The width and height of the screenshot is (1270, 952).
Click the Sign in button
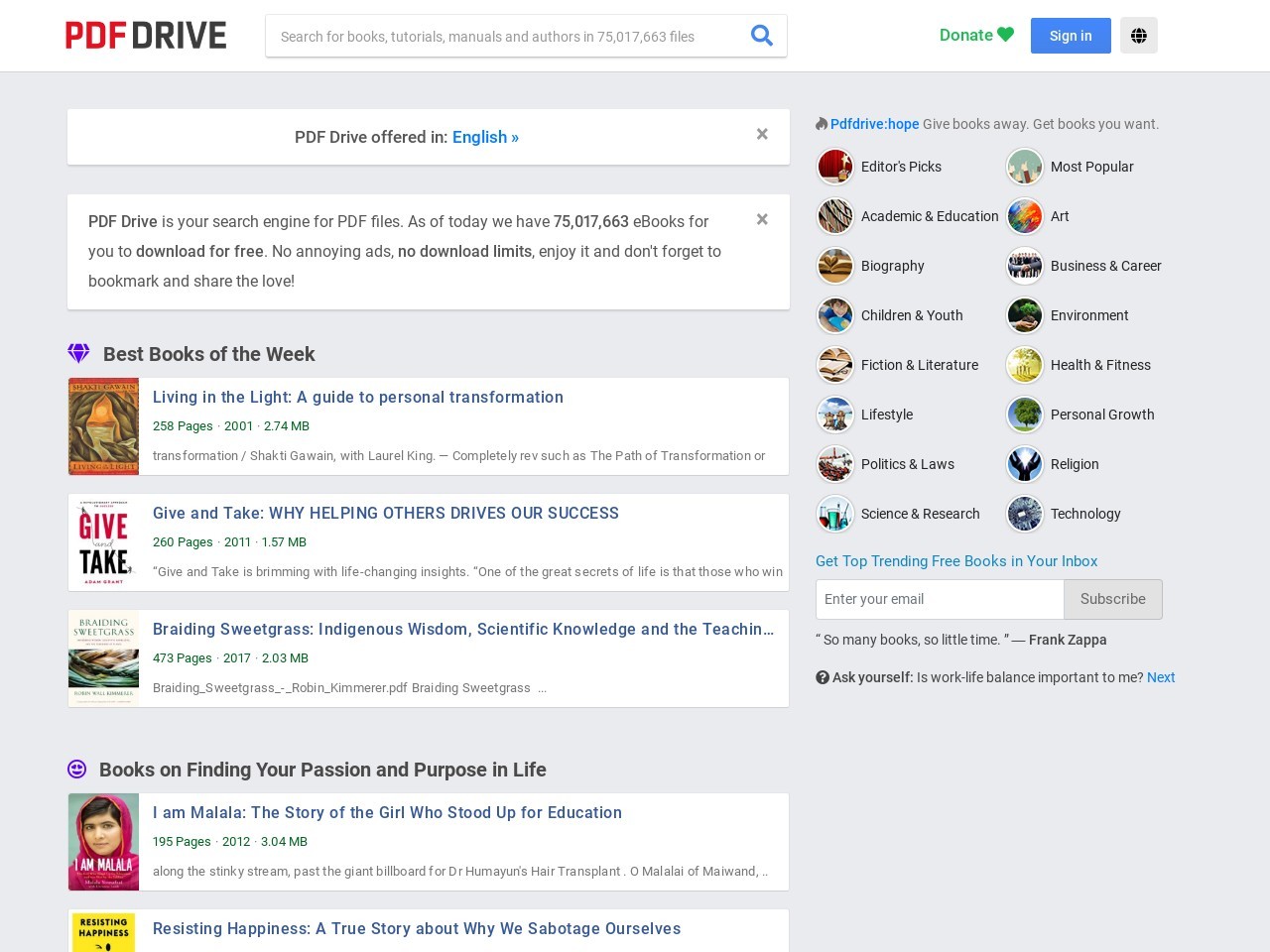(1071, 36)
